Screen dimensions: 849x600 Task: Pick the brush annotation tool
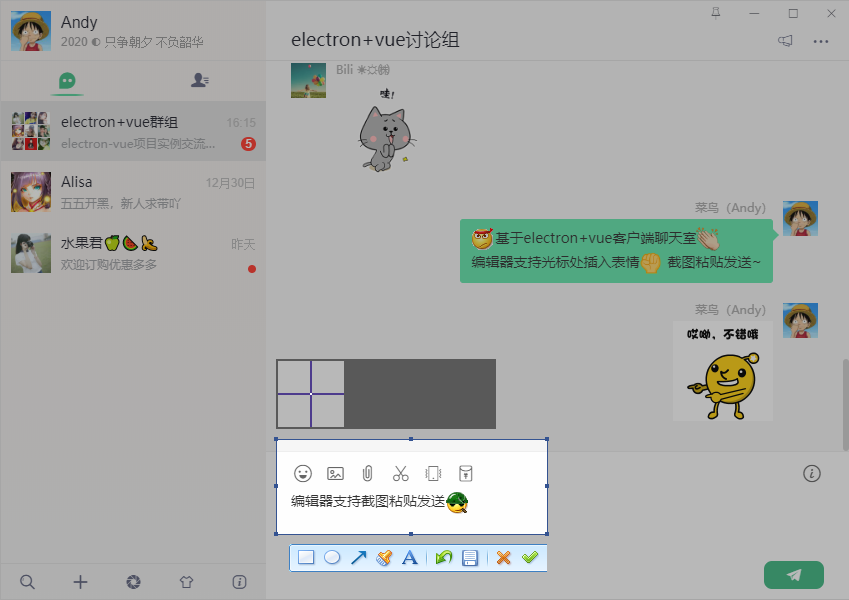click(384, 557)
